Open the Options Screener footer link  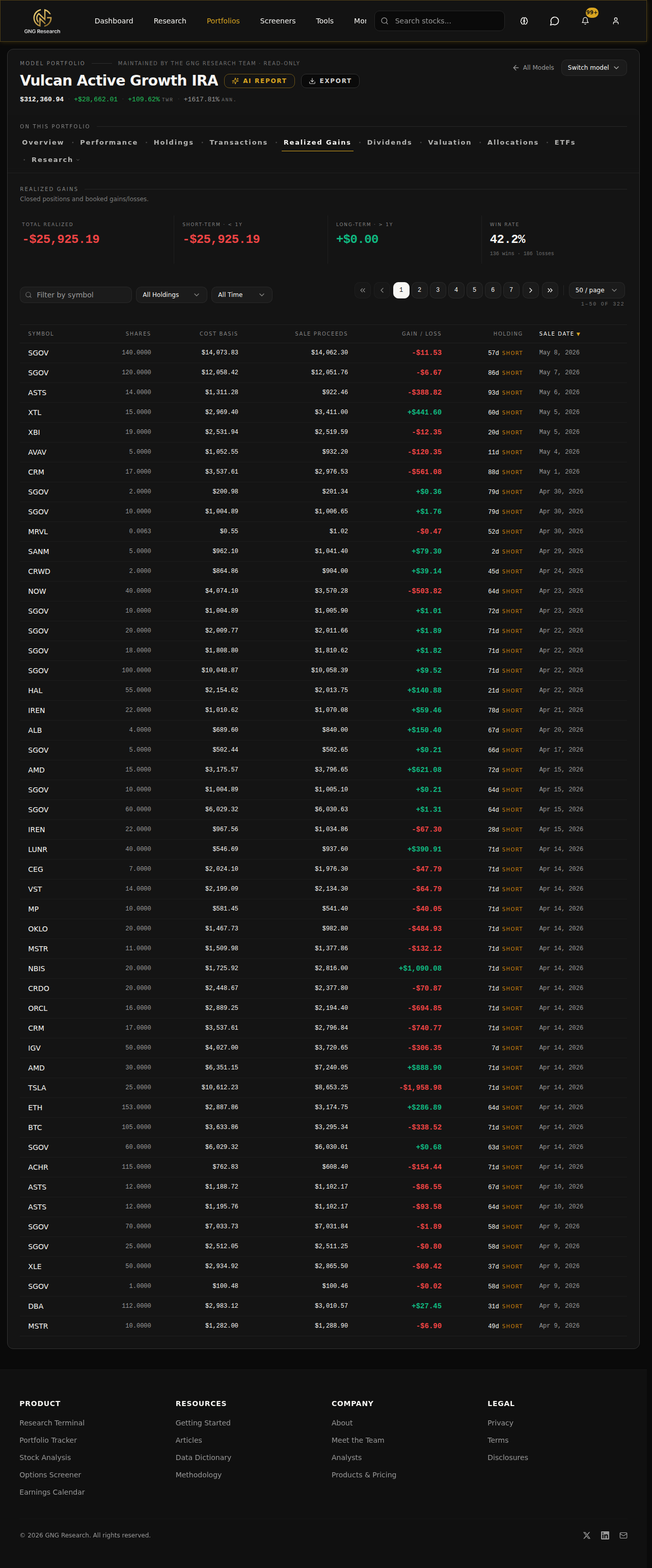(x=50, y=1475)
